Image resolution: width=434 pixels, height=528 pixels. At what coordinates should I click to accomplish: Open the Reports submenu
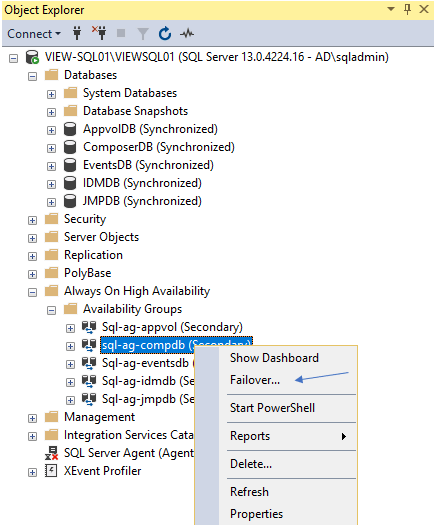(x=288, y=436)
